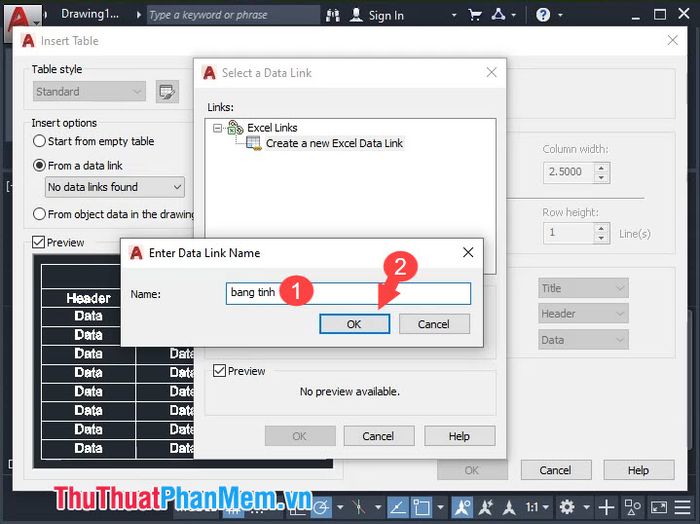
Task: Click Help in Select a Data Link dialog
Action: [x=459, y=436]
